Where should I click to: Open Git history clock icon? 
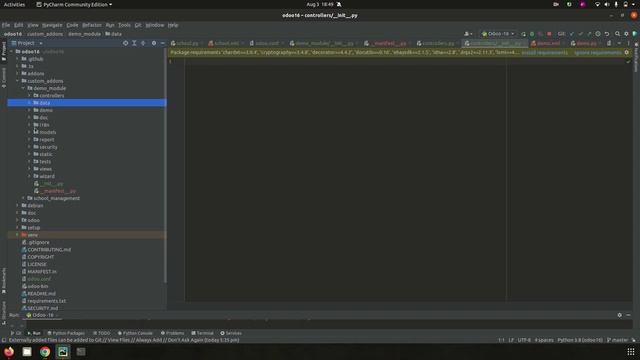pyautogui.click(x=598, y=34)
